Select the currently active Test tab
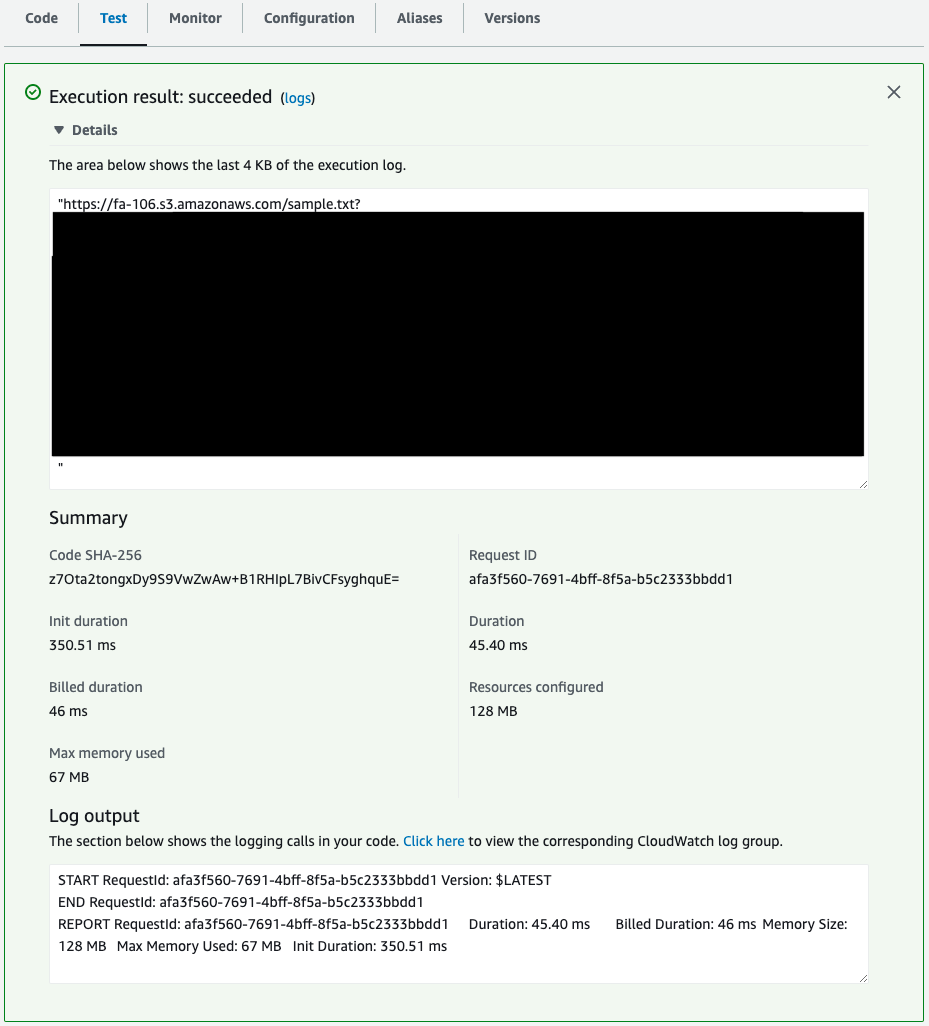Image resolution: width=929 pixels, height=1026 pixels. [113, 17]
